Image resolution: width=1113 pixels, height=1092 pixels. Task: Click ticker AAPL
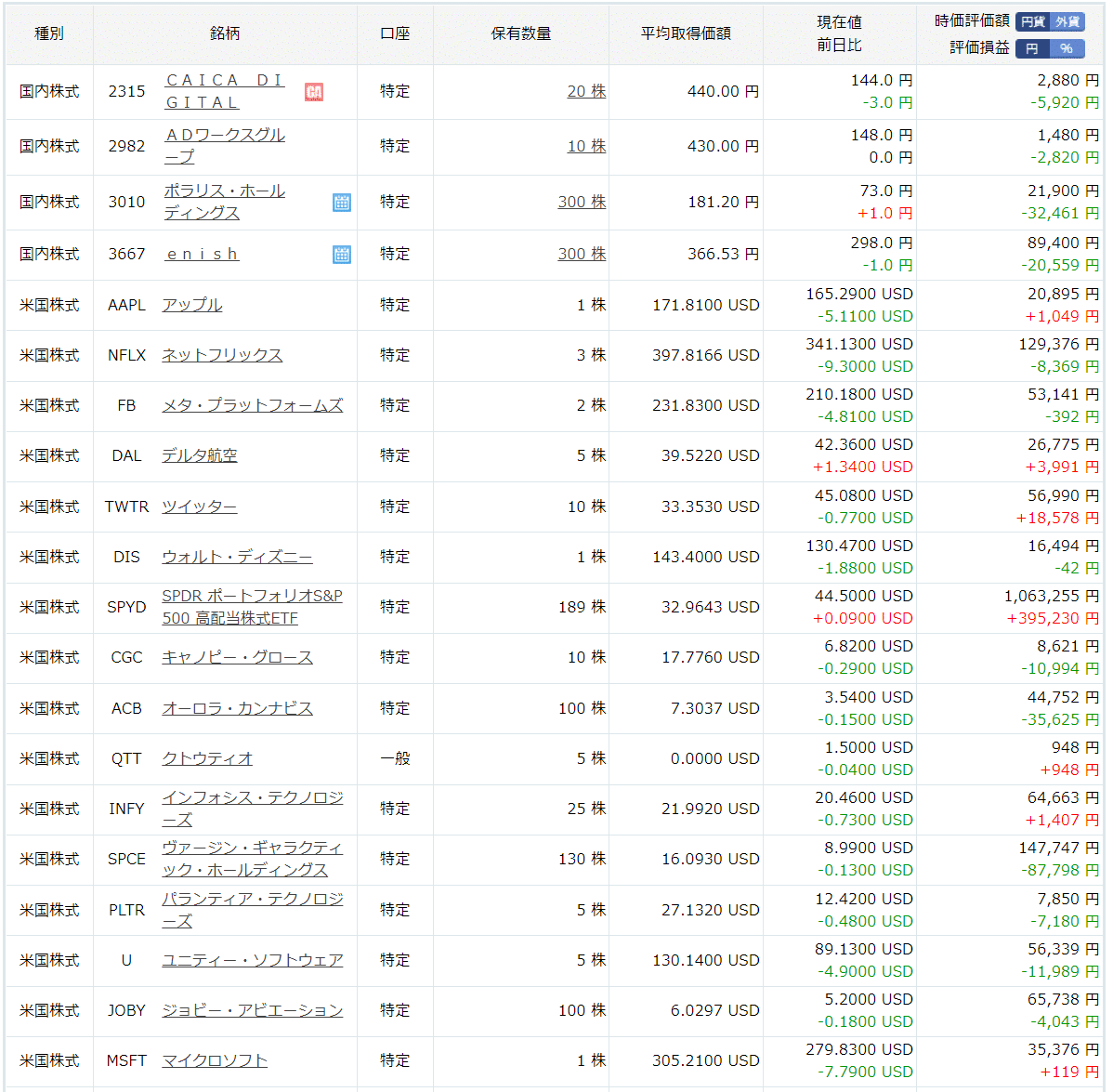coord(126,306)
